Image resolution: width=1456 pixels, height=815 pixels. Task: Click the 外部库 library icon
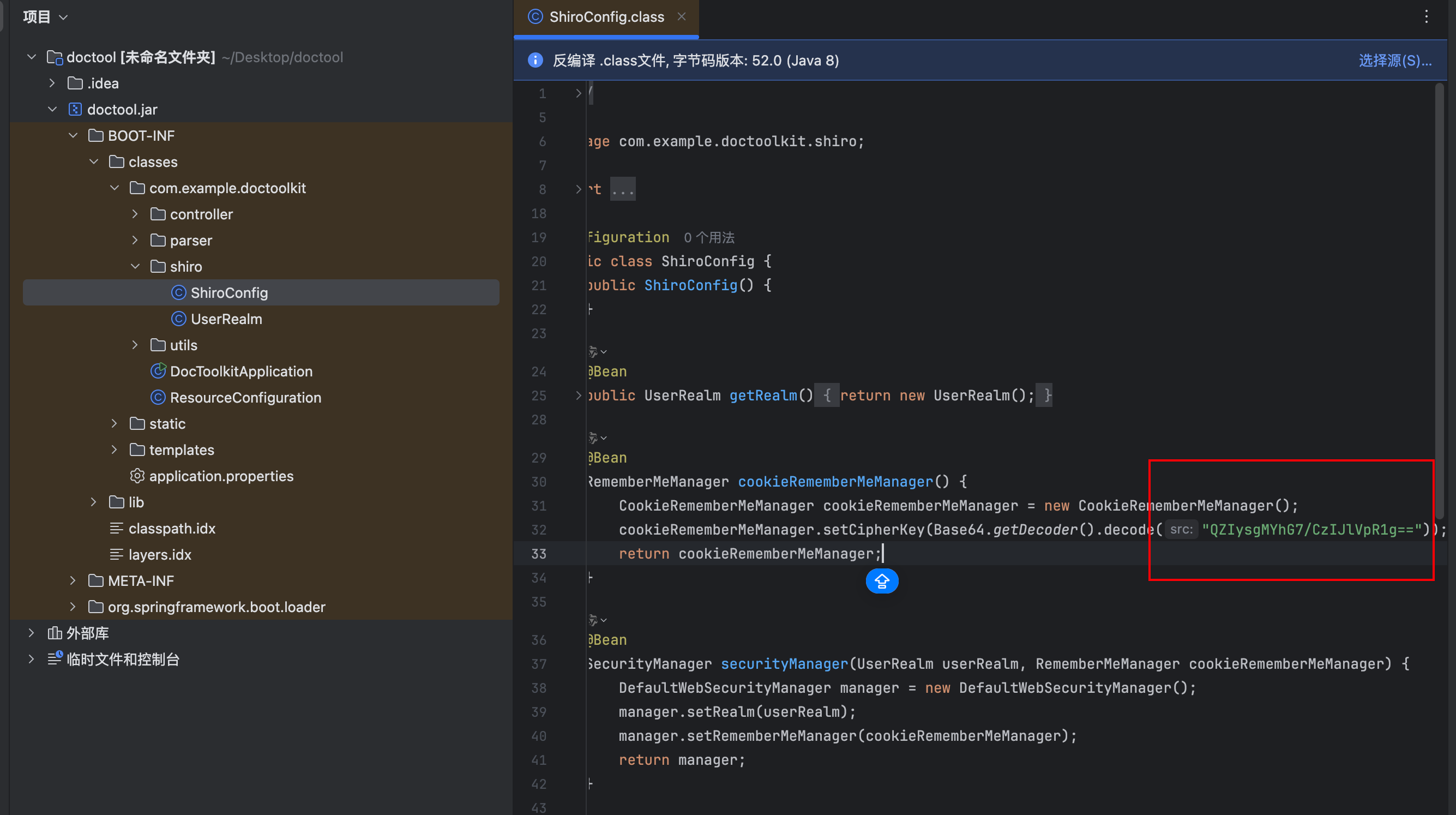(55, 633)
